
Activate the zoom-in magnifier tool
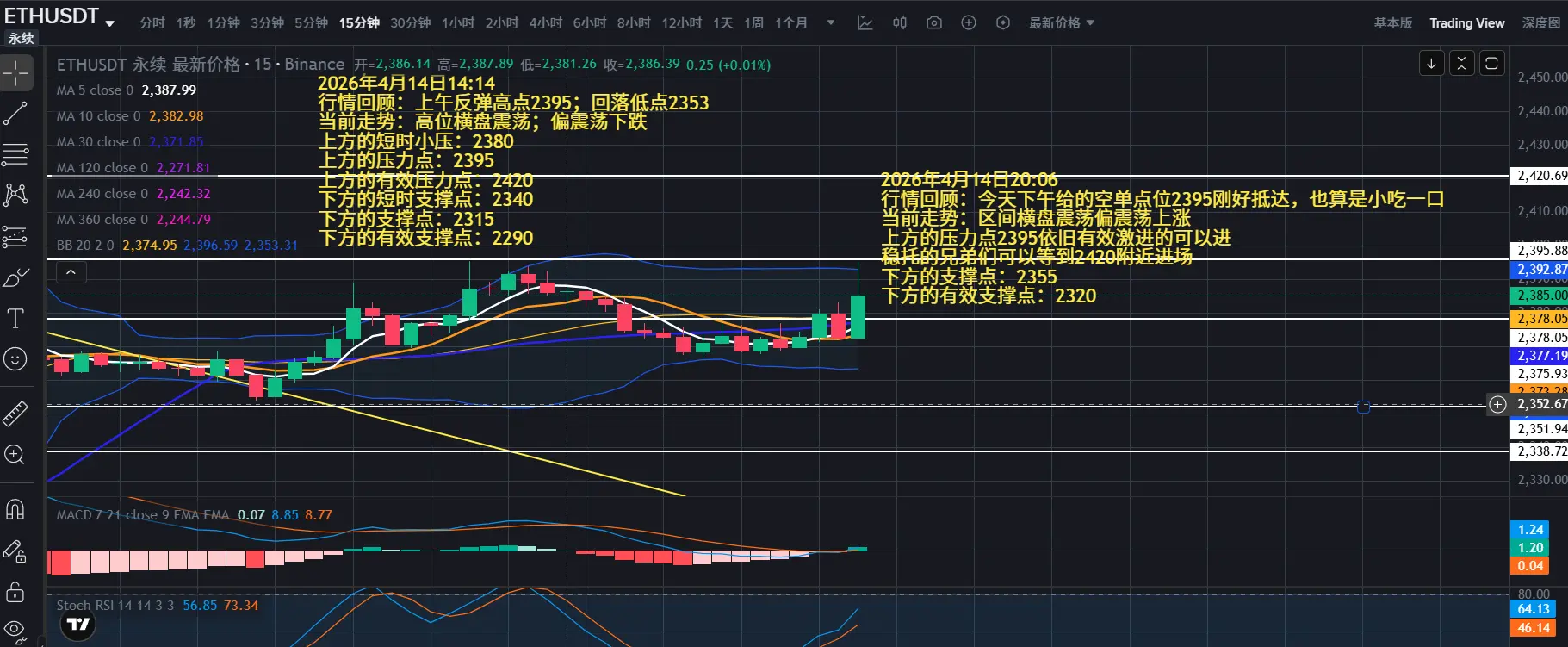[15, 455]
